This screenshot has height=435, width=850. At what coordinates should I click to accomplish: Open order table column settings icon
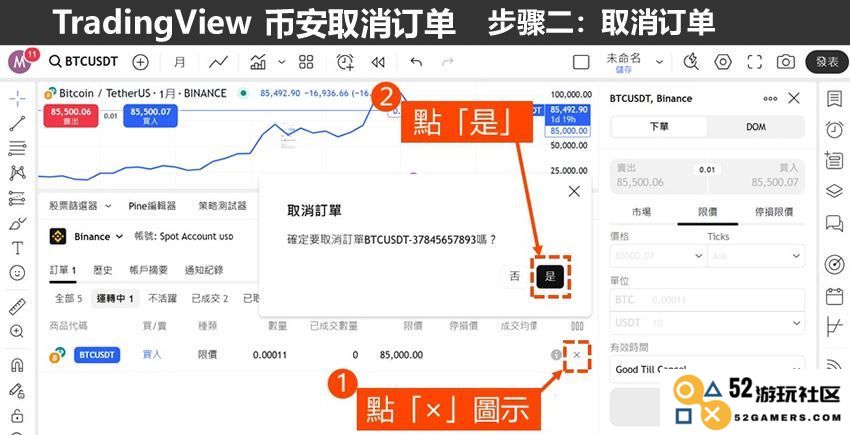pos(577,326)
